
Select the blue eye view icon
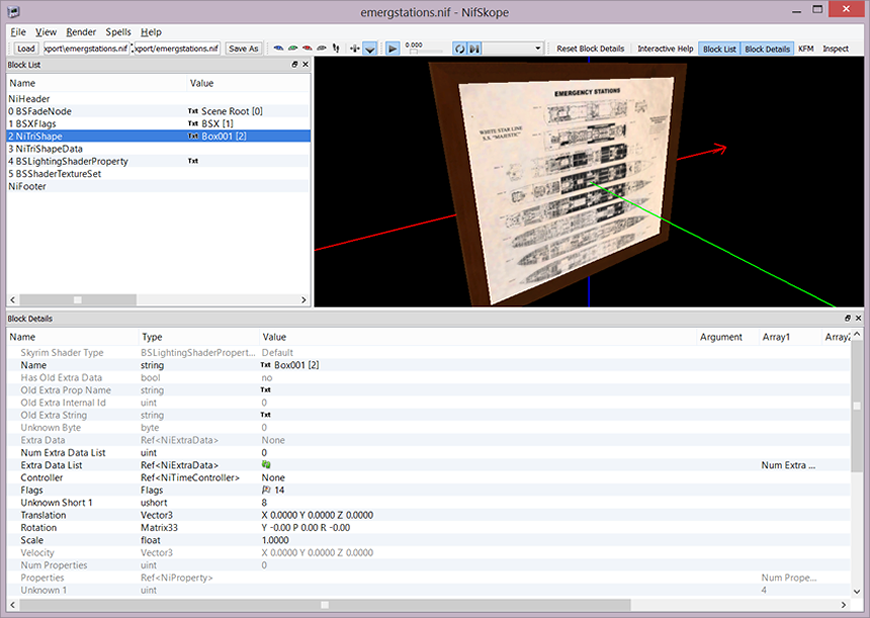[279, 48]
